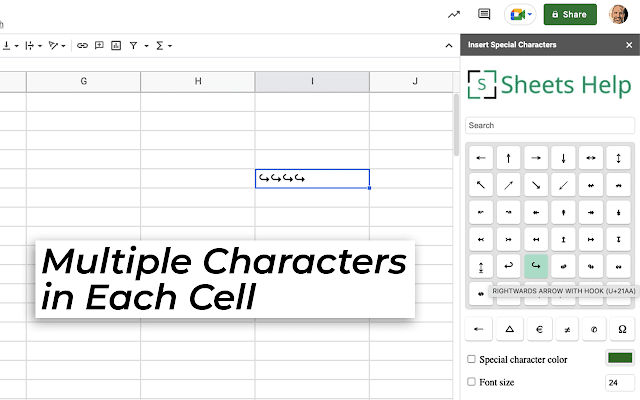Insert the leftwards arrow from bar
Screen dimensions: 640x400
click(x=536, y=240)
